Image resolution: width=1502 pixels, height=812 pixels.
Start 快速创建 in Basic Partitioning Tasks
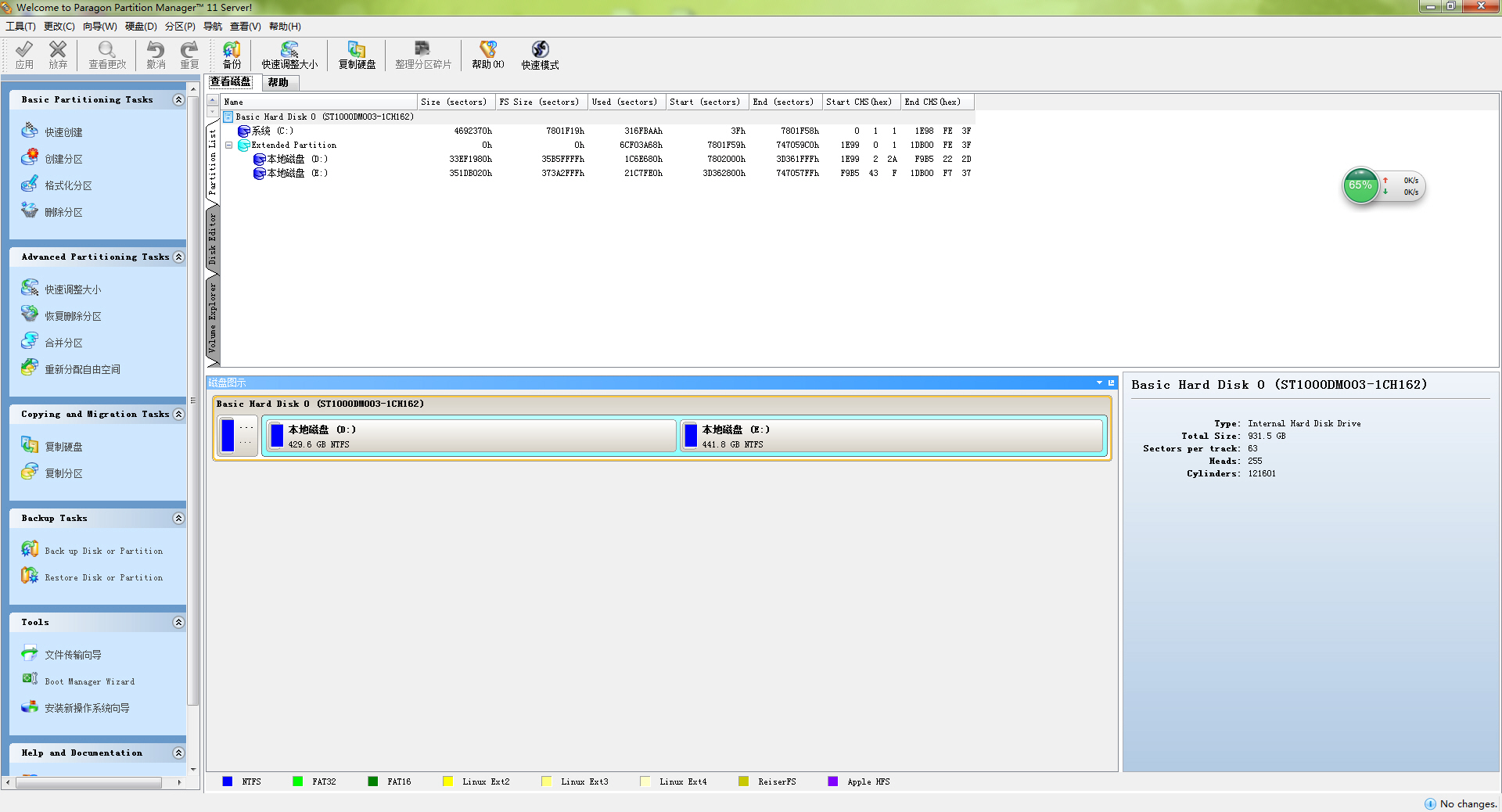tap(52, 131)
